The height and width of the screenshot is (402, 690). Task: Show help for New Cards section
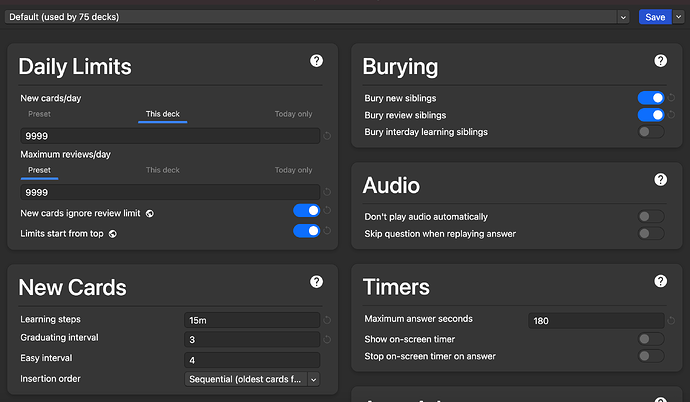point(316,283)
